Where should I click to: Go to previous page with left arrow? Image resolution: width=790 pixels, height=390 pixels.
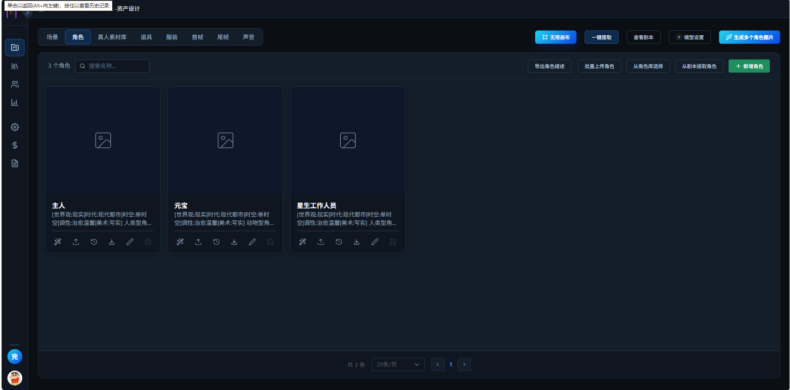pos(438,364)
